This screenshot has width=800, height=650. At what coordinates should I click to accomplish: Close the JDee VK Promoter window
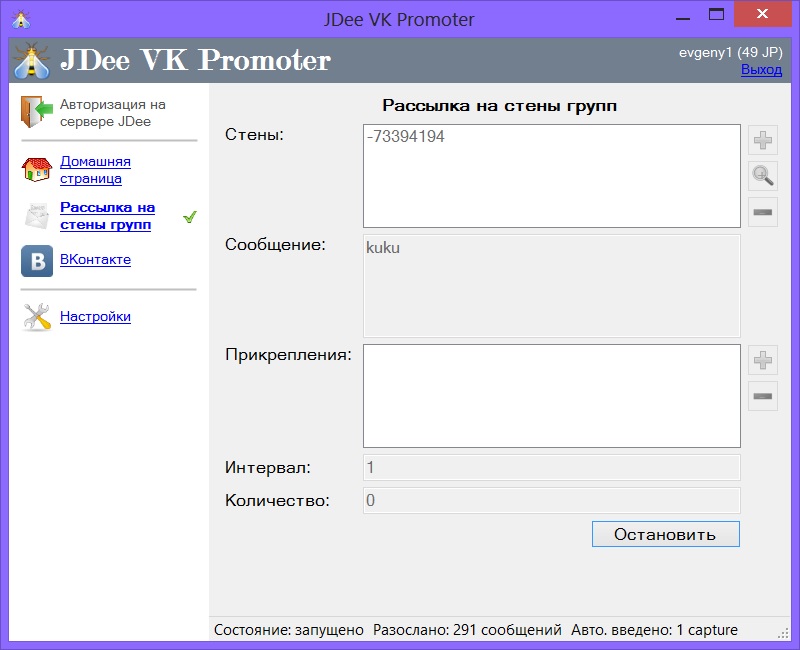[762, 14]
